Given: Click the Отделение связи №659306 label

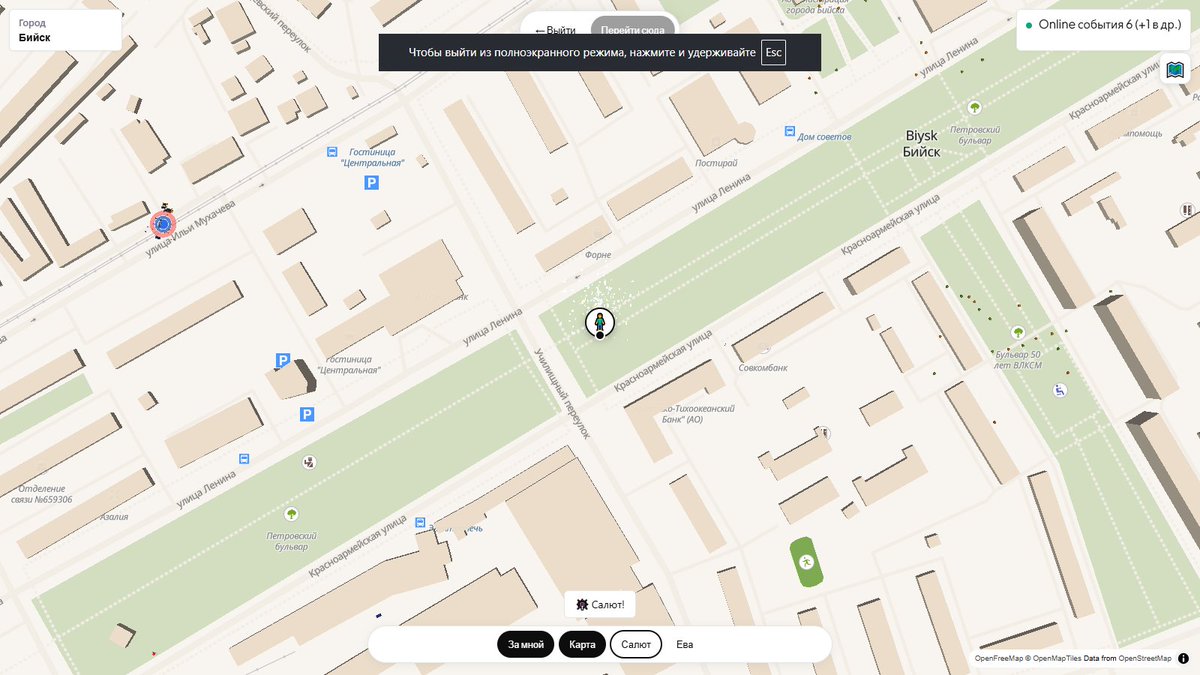Looking at the screenshot, I should [x=42, y=494].
